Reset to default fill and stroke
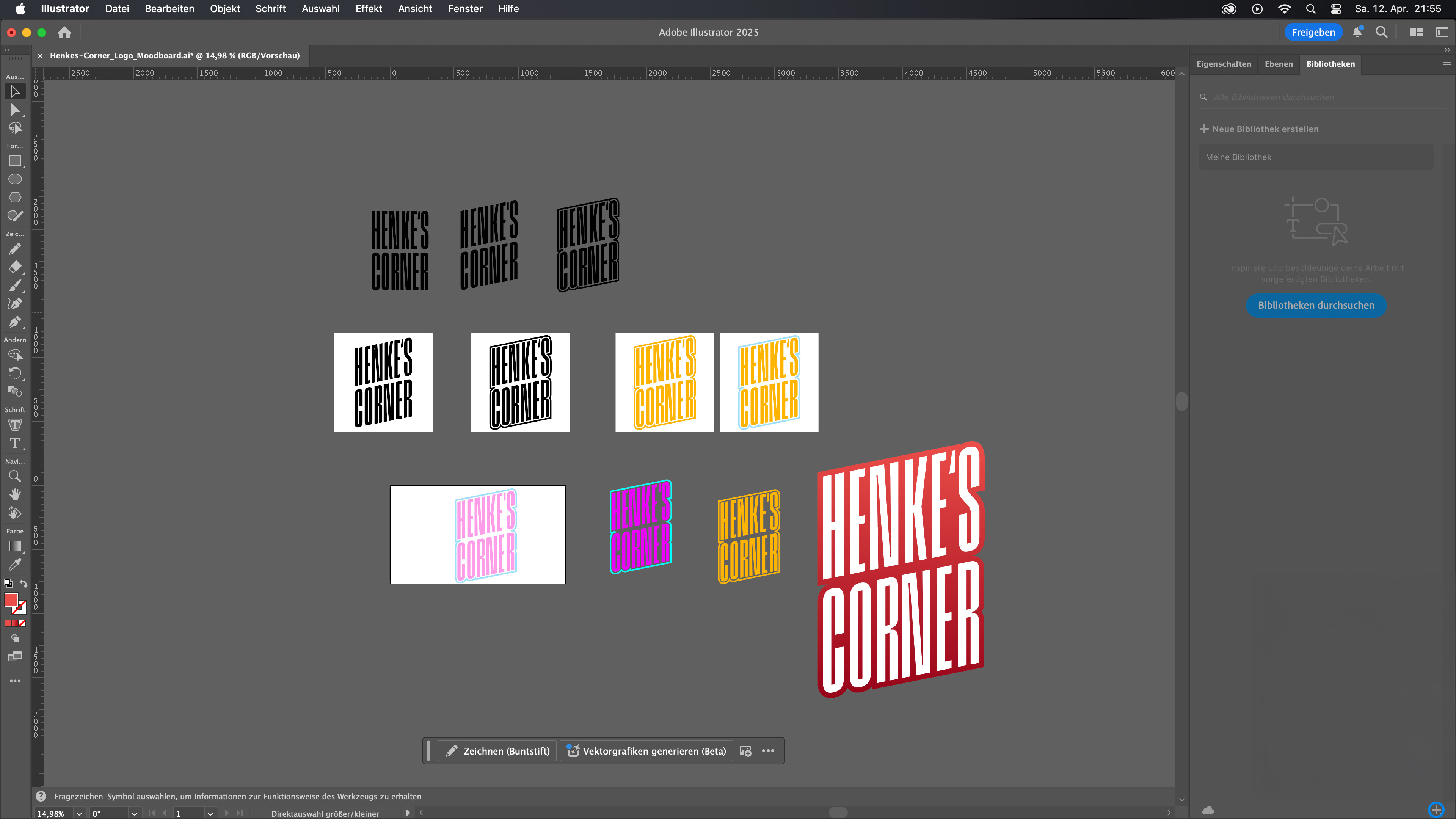This screenshot has width=1456, height=819. click(8, 583)
